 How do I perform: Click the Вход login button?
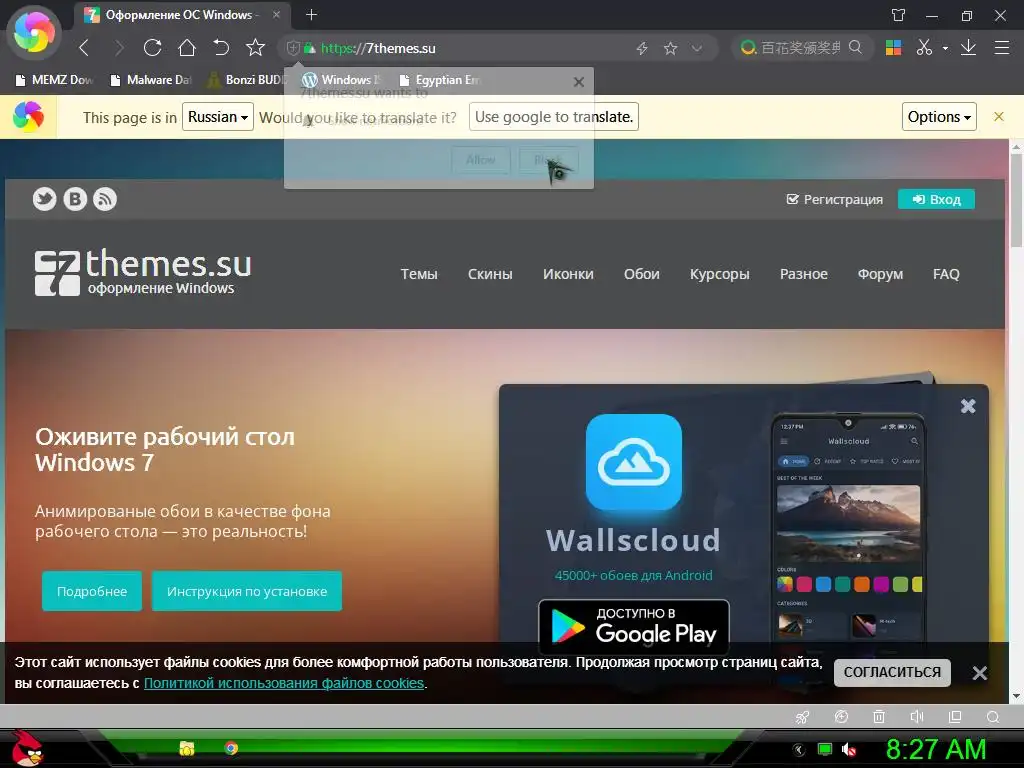936,199
